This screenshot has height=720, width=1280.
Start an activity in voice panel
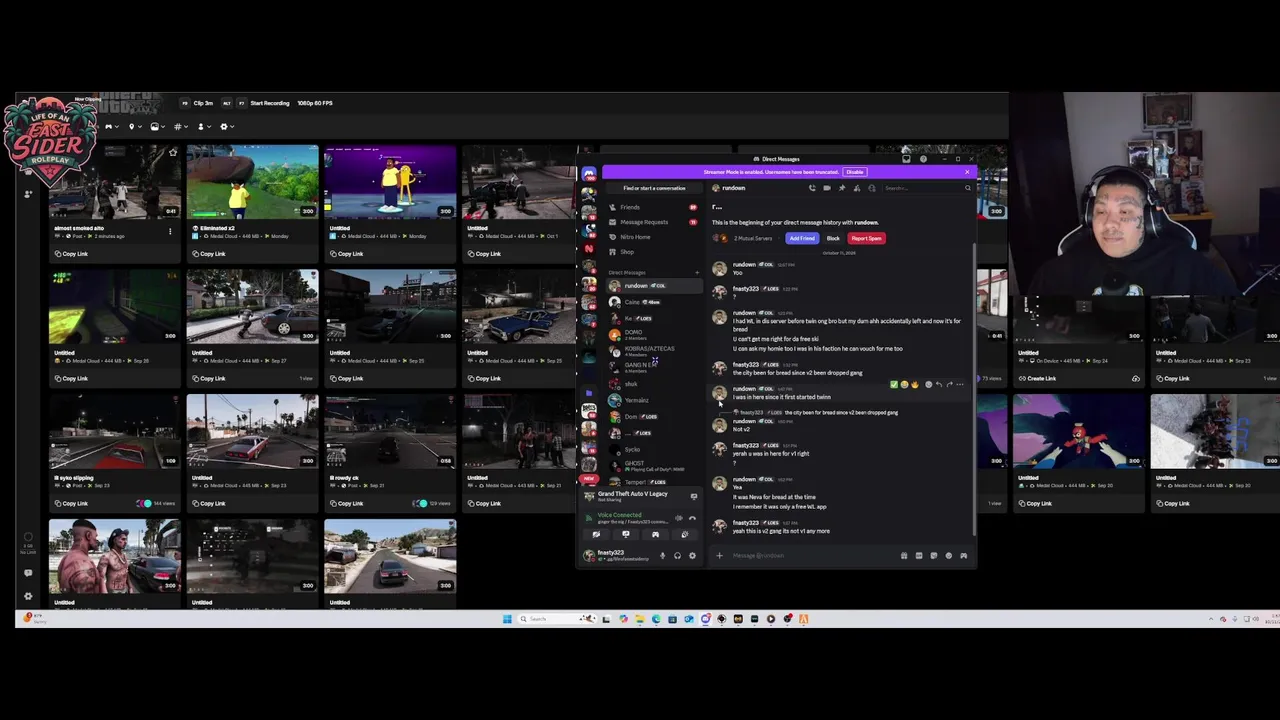tap(655, 534)
